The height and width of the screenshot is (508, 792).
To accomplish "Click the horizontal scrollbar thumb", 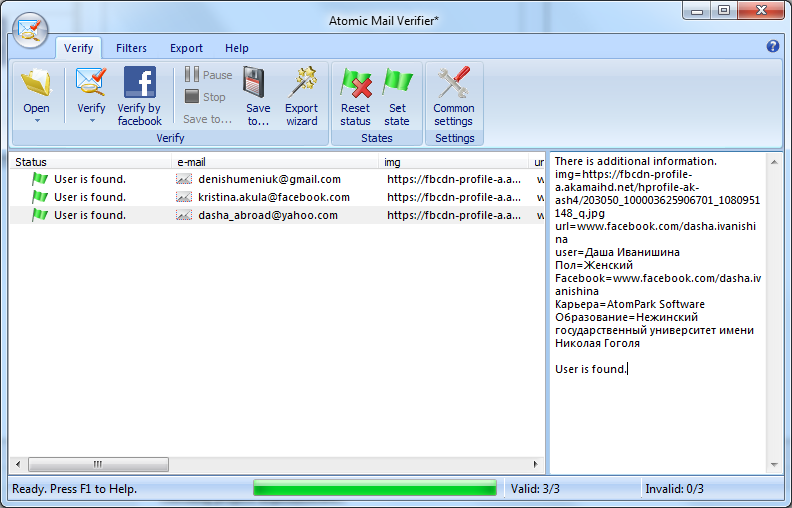I will [98, 464].
